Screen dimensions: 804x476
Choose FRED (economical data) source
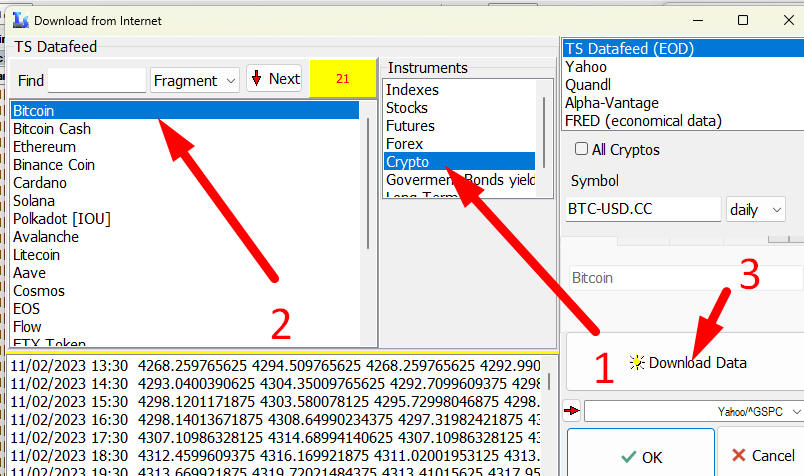tap(643, 120)
